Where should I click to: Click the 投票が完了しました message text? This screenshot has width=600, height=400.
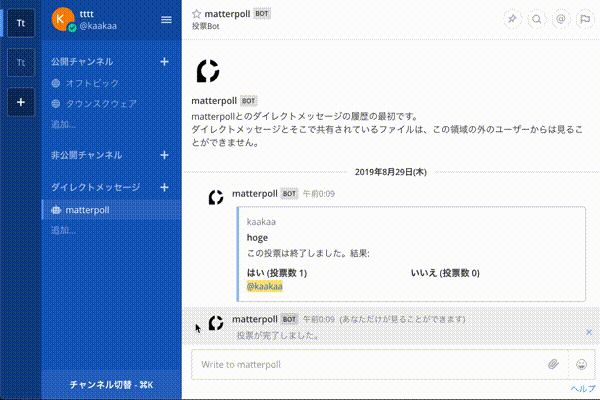pos(278,336)
